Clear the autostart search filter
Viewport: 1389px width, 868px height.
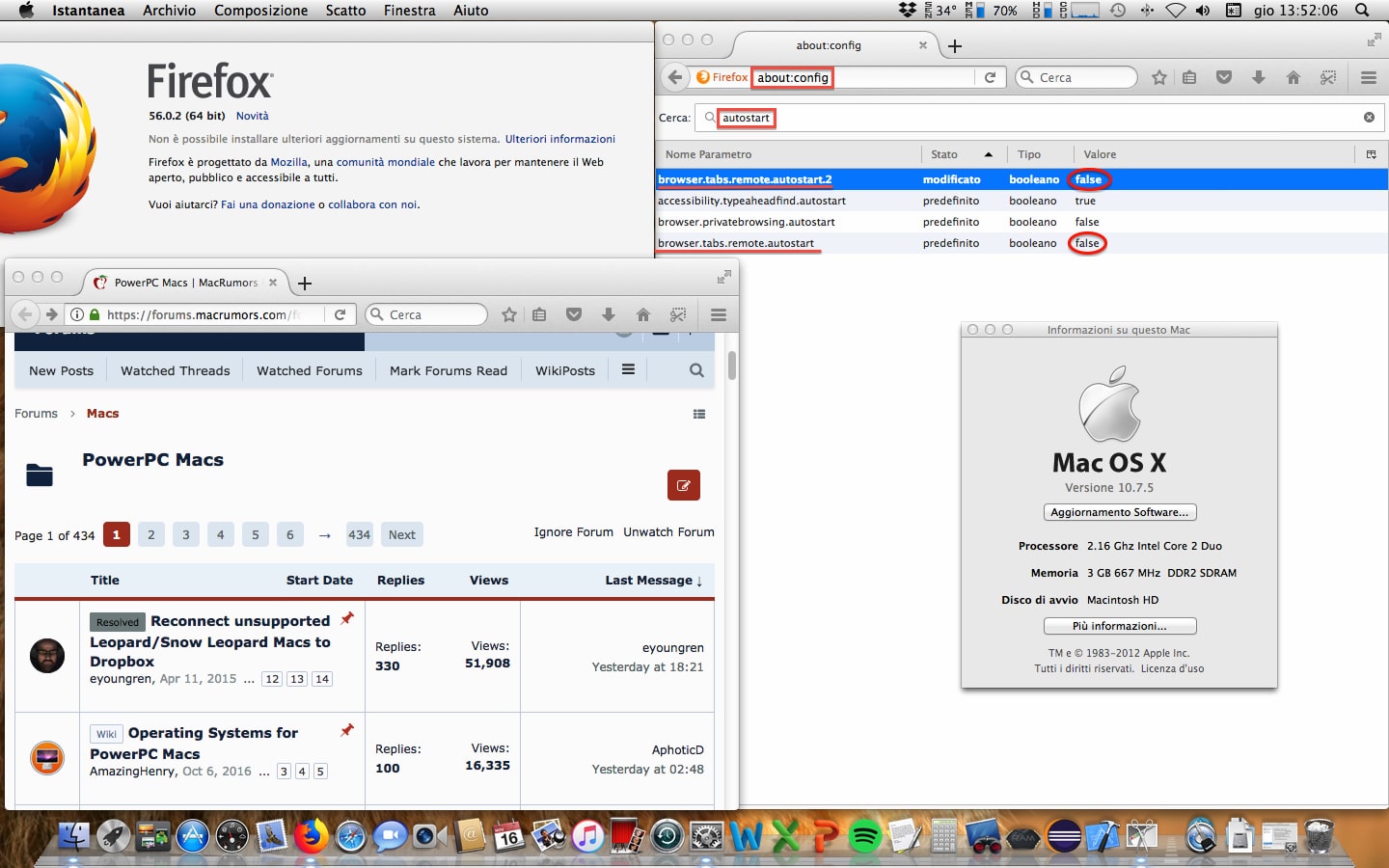click(x=1369, y=118)
